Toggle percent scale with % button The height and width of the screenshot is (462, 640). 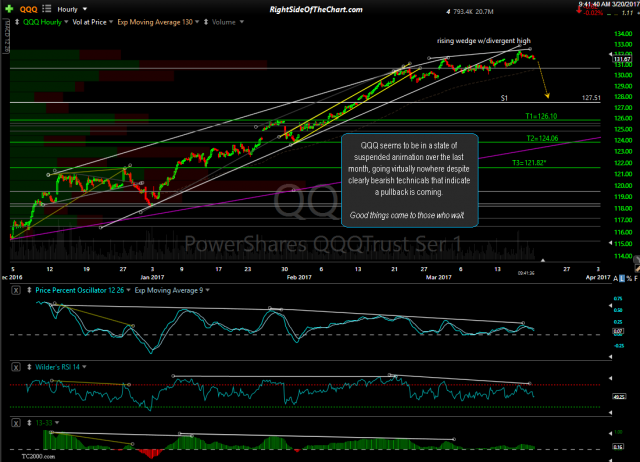coord(629,278)
